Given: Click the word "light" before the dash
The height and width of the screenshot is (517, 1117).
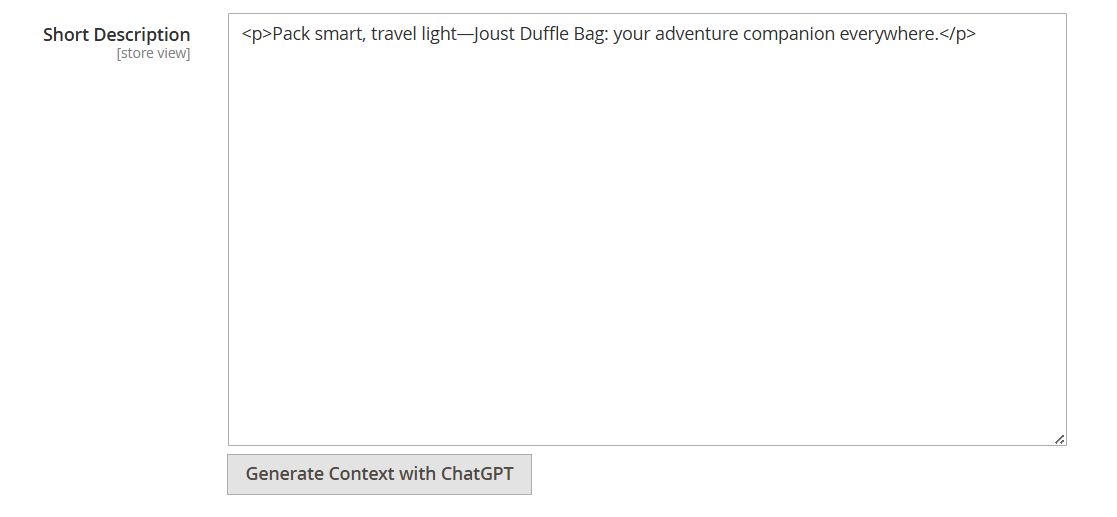Looking at the screenshot, I should click(439, 34).
